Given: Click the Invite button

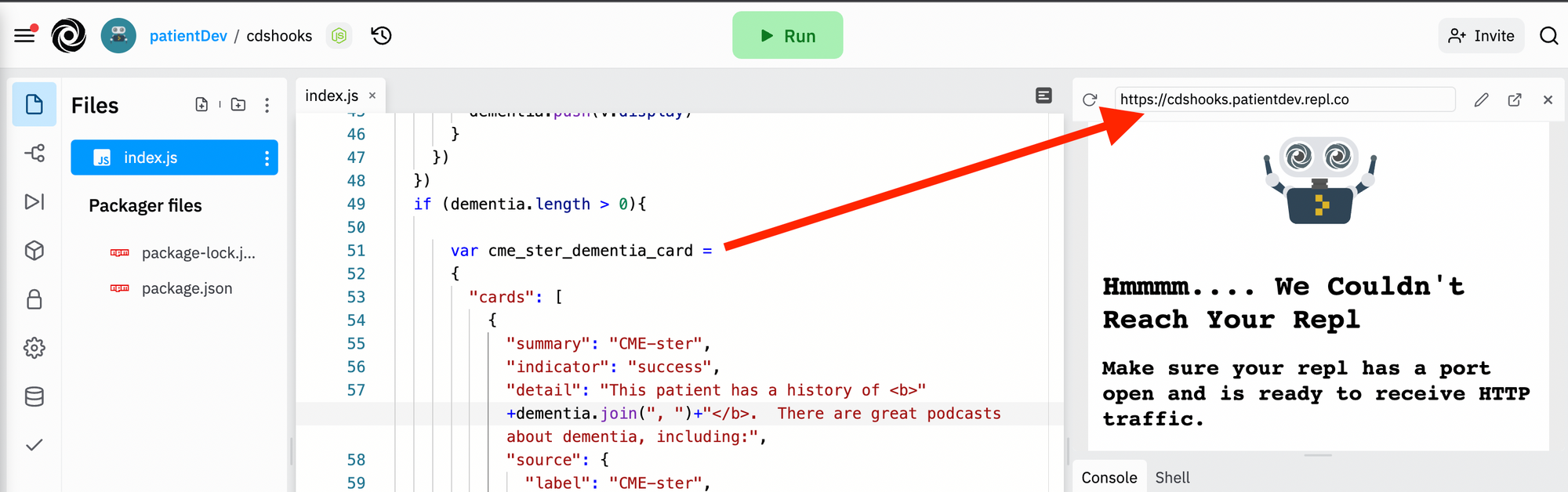Looking at the screenshot, I should tap(1481, 36).
